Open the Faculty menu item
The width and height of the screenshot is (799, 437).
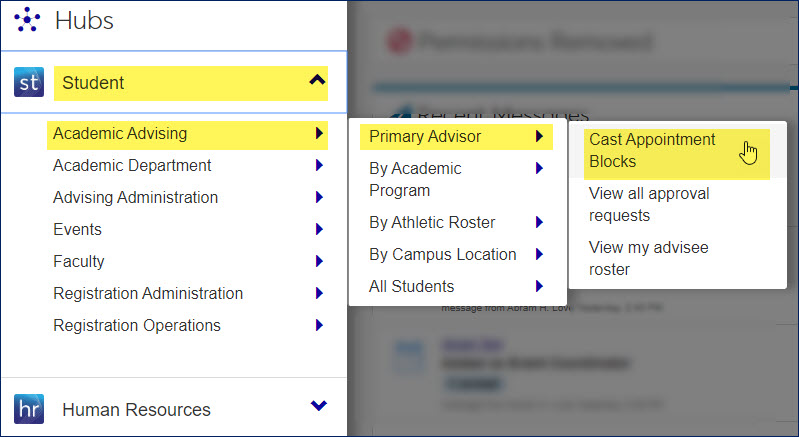coord(79,261)
